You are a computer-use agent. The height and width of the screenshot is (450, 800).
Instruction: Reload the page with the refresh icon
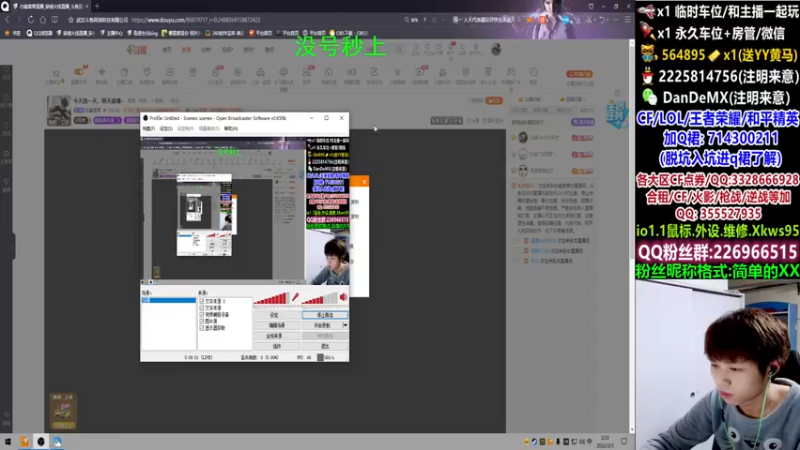tap(31, 19)
